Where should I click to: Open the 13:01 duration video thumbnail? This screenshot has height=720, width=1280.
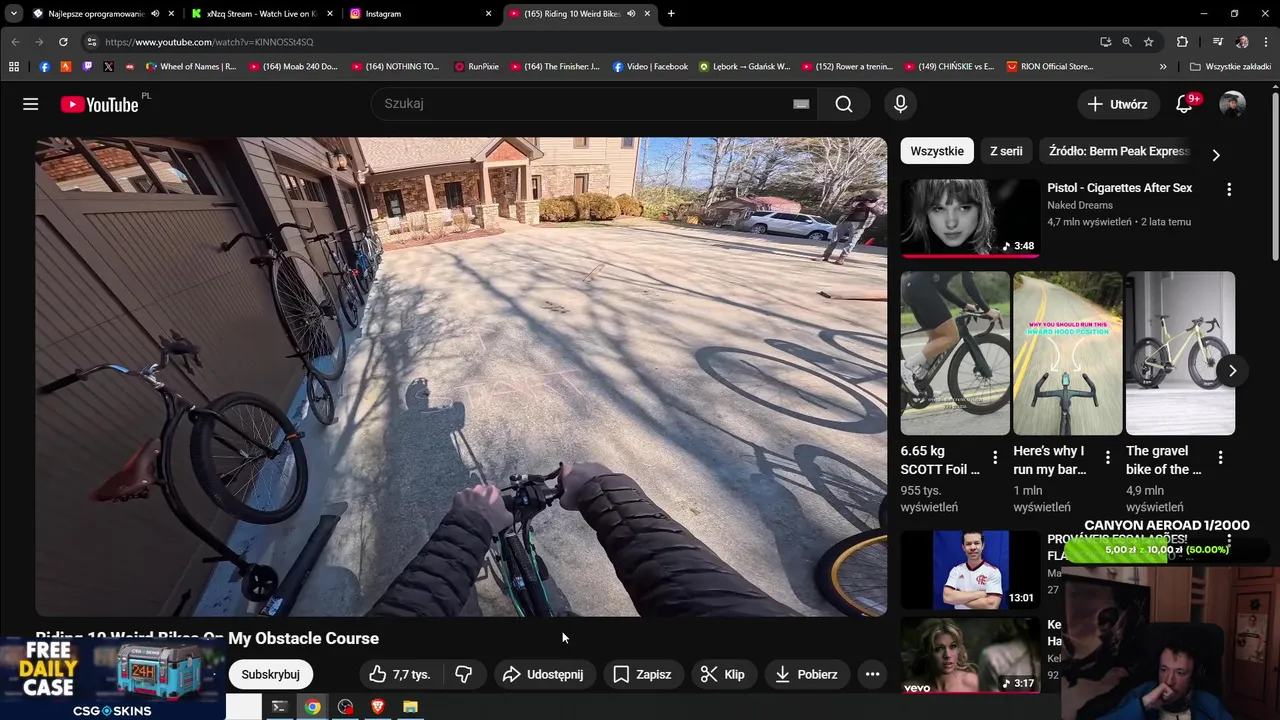[970, 570]
